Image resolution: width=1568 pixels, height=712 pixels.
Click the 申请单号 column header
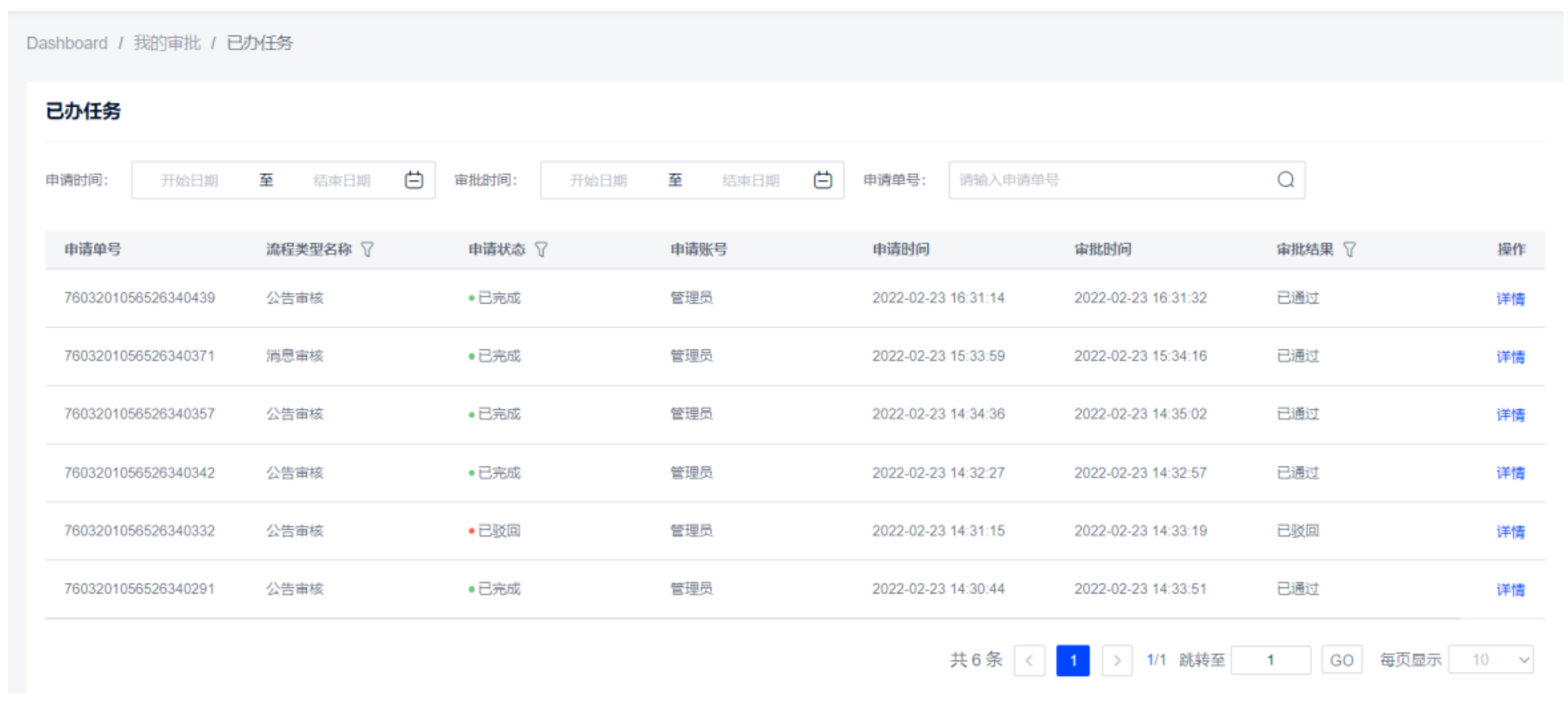tap(92, 249)
